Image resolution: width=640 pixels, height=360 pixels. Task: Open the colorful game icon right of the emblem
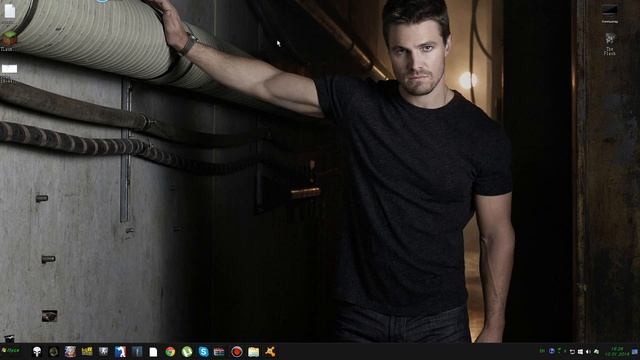tap(70, 351)
